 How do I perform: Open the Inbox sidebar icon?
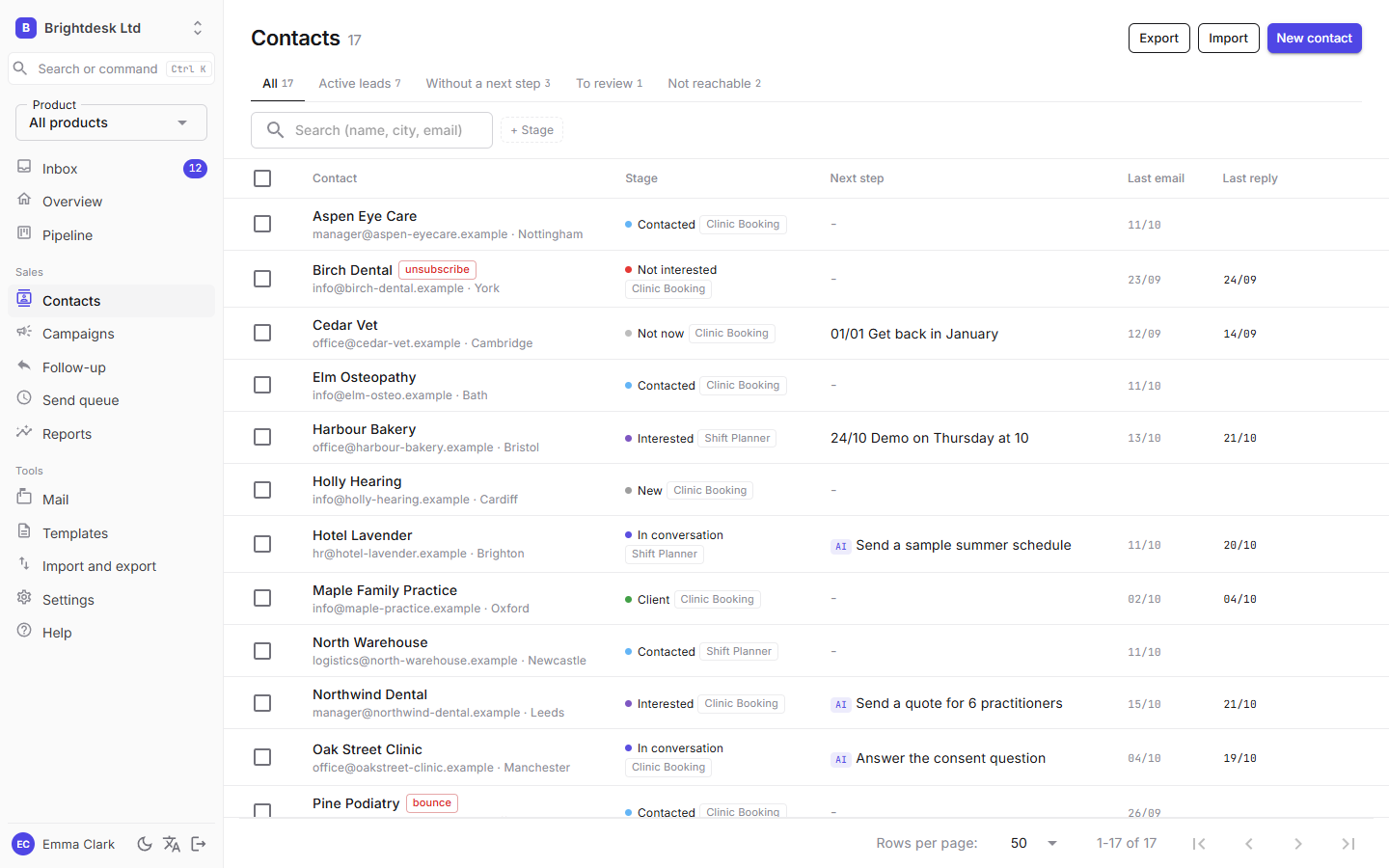[24, 167]
